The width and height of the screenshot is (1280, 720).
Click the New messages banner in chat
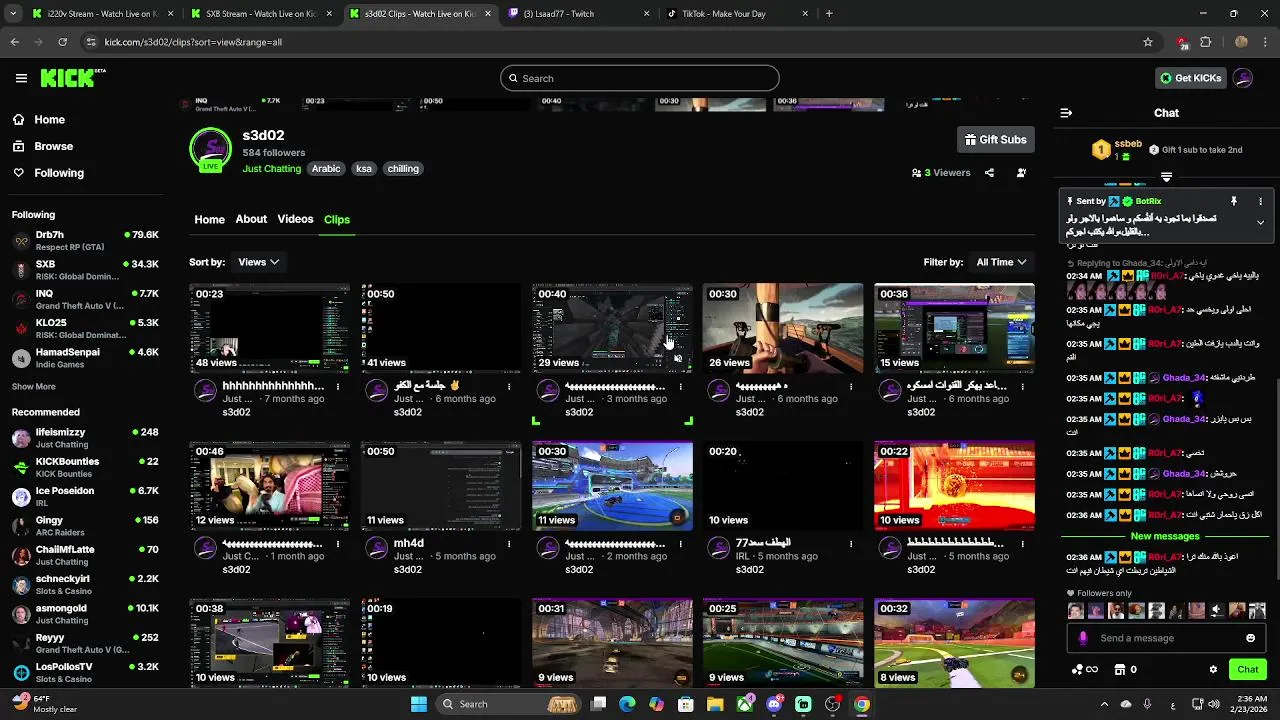click(x=1165, y=536)
